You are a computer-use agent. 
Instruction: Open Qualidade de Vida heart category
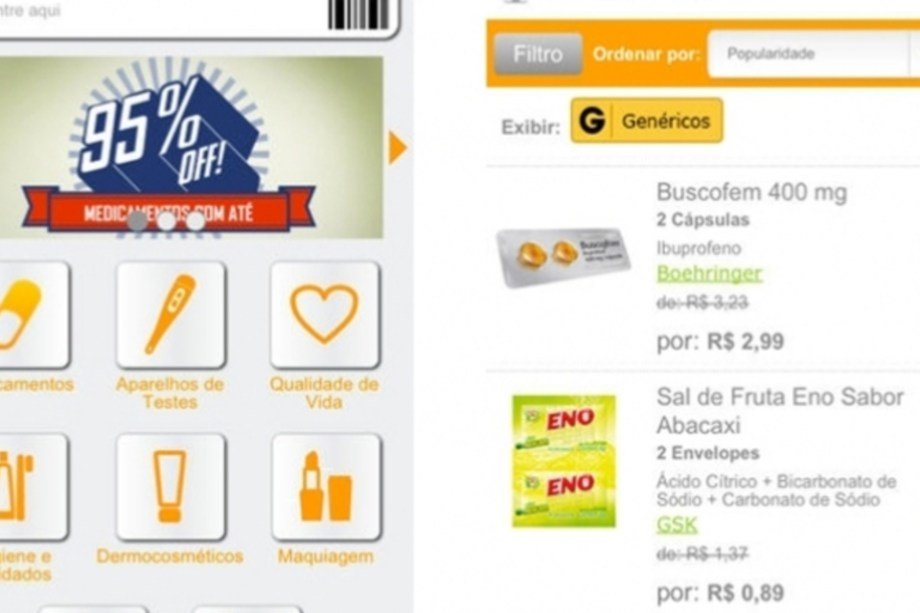click(324, 315)
